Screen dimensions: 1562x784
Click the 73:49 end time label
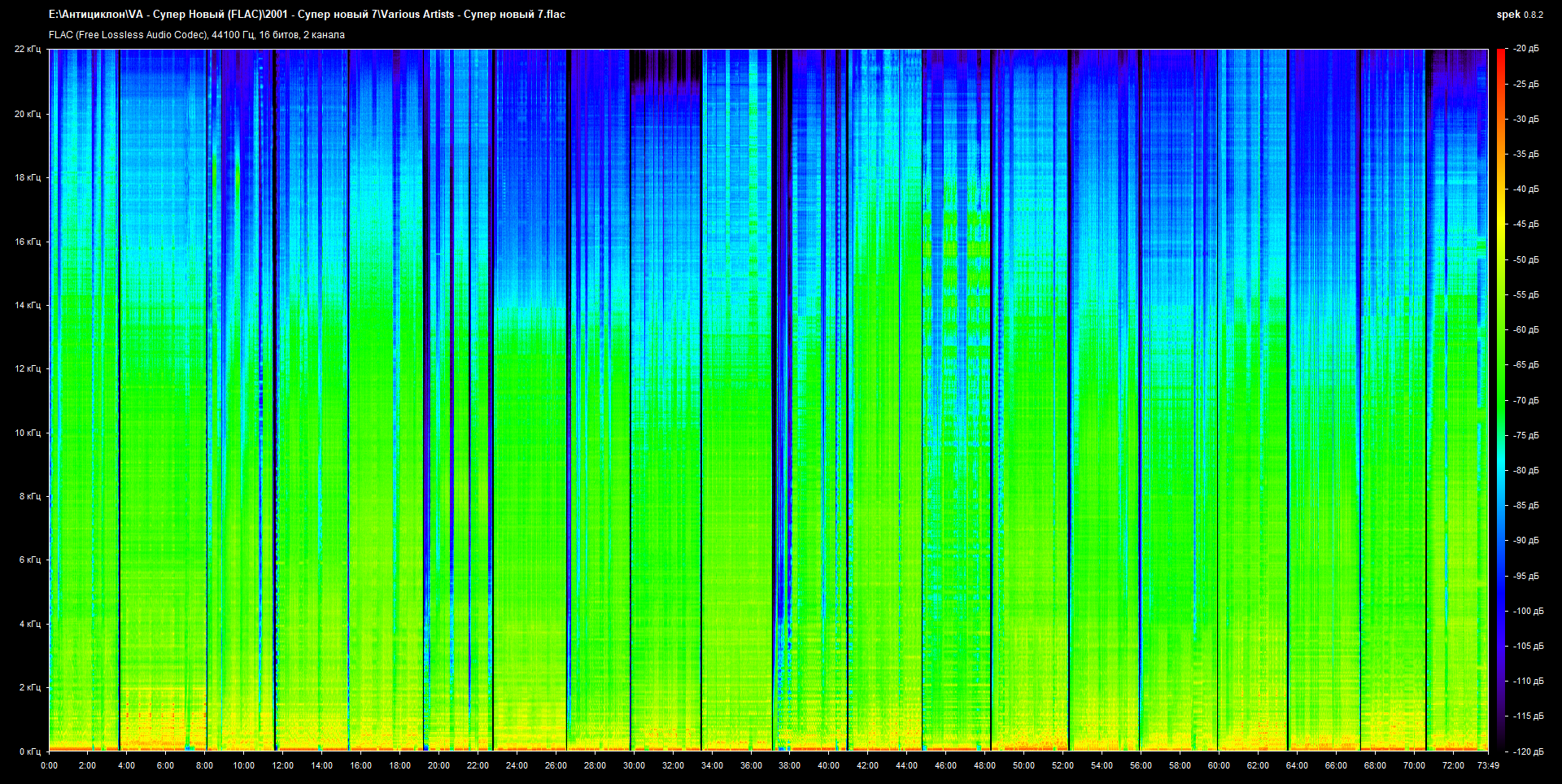coord(1488,765)
